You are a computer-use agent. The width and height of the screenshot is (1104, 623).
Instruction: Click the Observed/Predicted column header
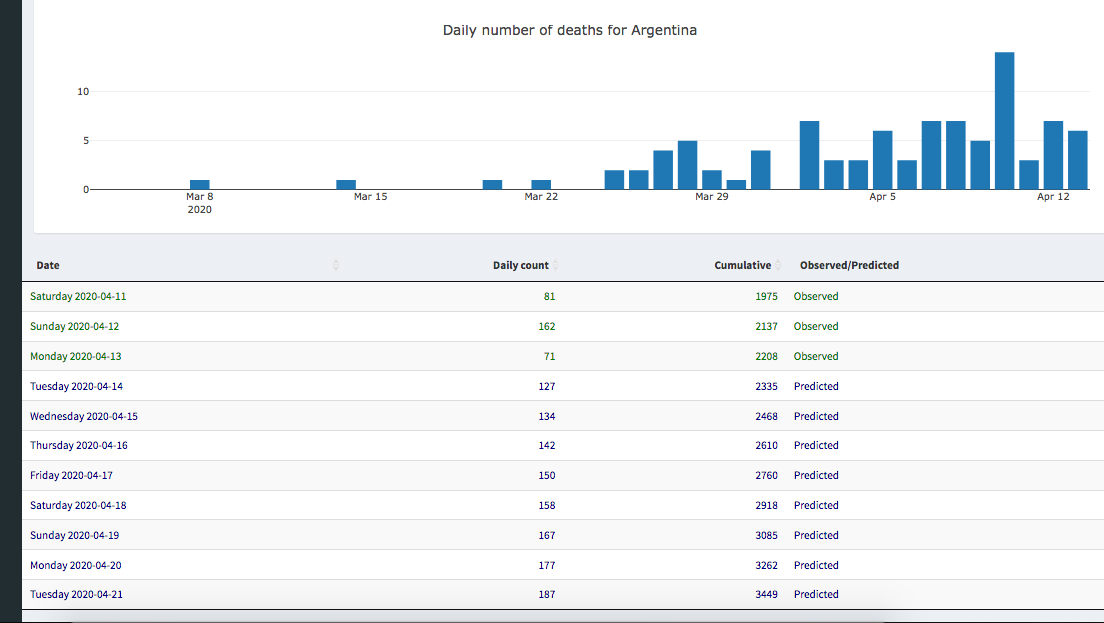[x=849, y=265]
